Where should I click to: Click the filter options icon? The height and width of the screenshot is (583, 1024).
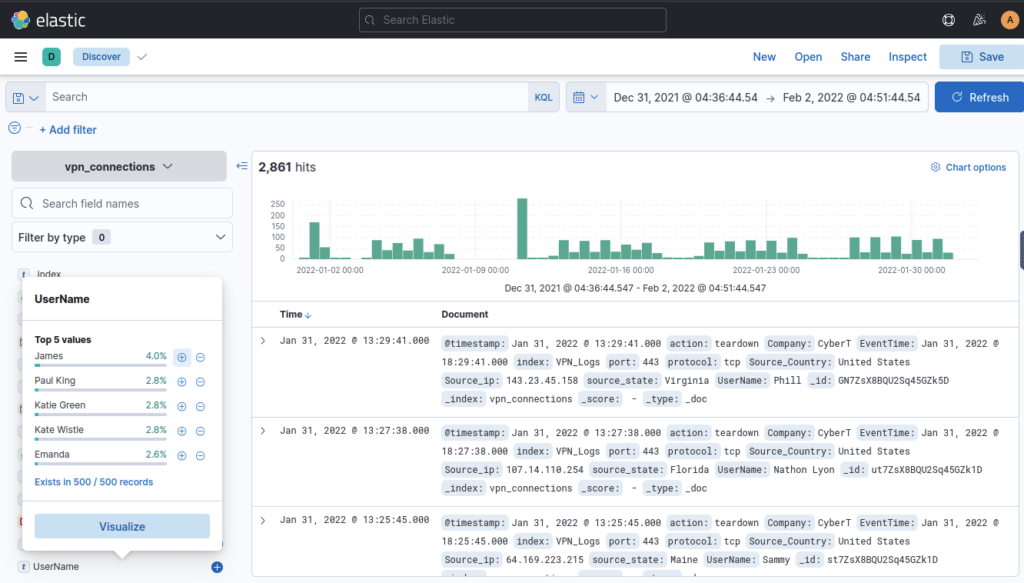click(x=14, y=128)
